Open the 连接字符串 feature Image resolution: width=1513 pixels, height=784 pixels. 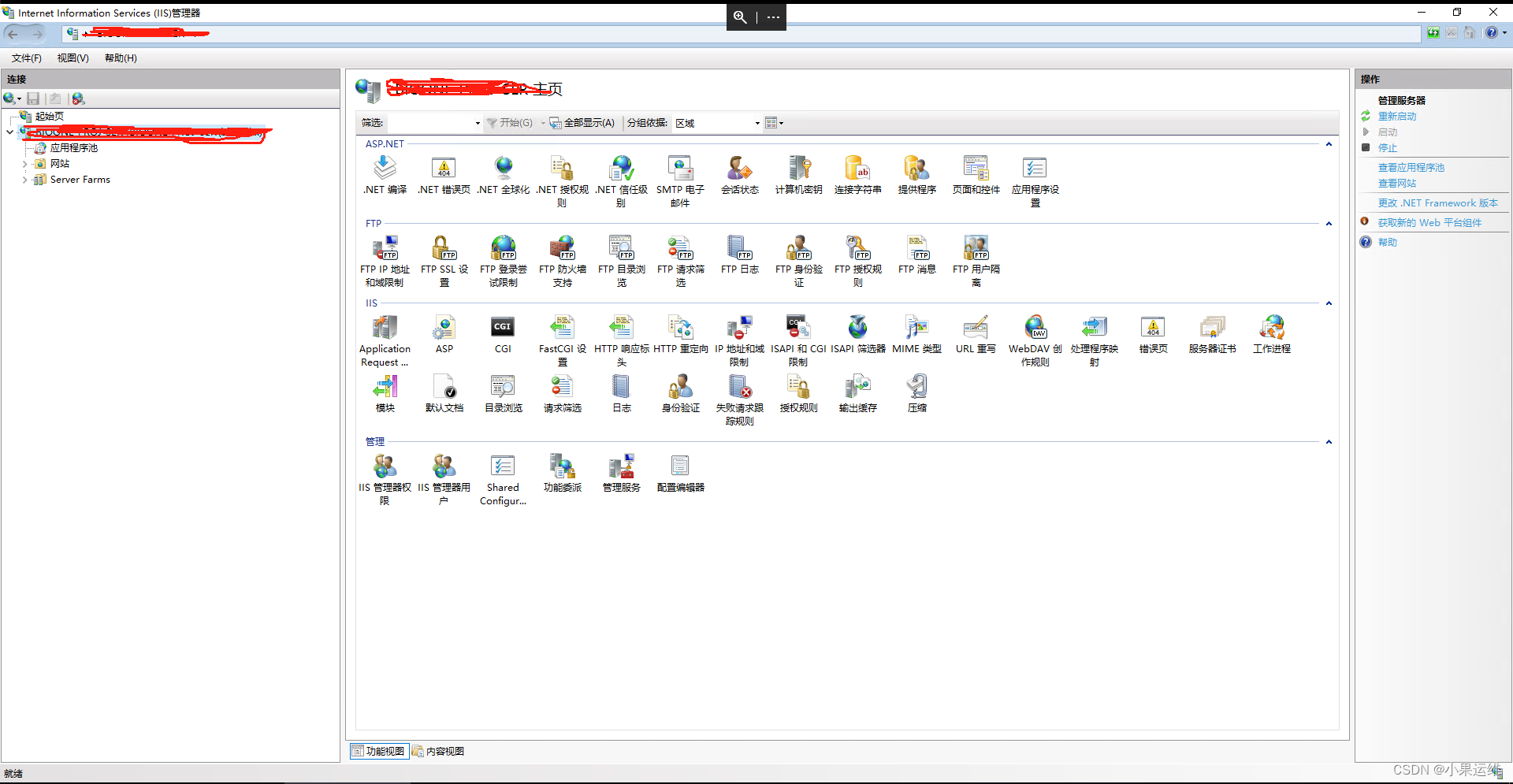[857, 175]
